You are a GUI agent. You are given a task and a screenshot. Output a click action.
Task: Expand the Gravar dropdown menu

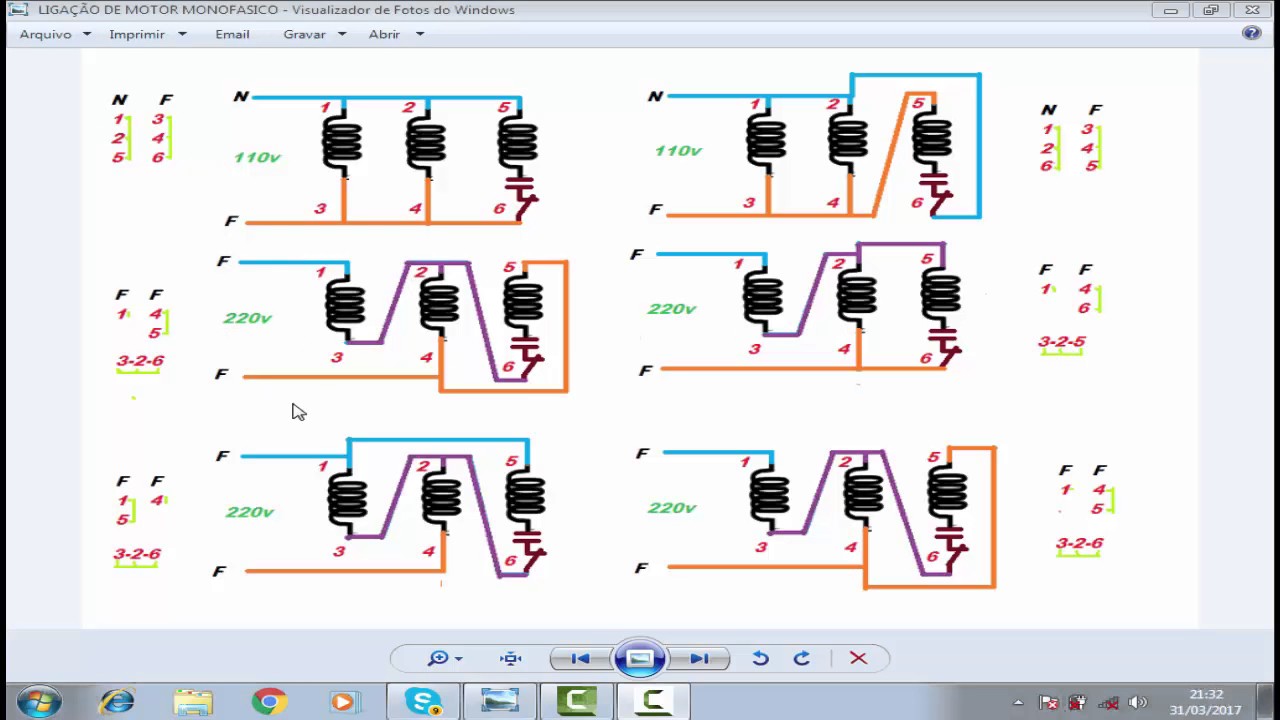pos(314,34)
